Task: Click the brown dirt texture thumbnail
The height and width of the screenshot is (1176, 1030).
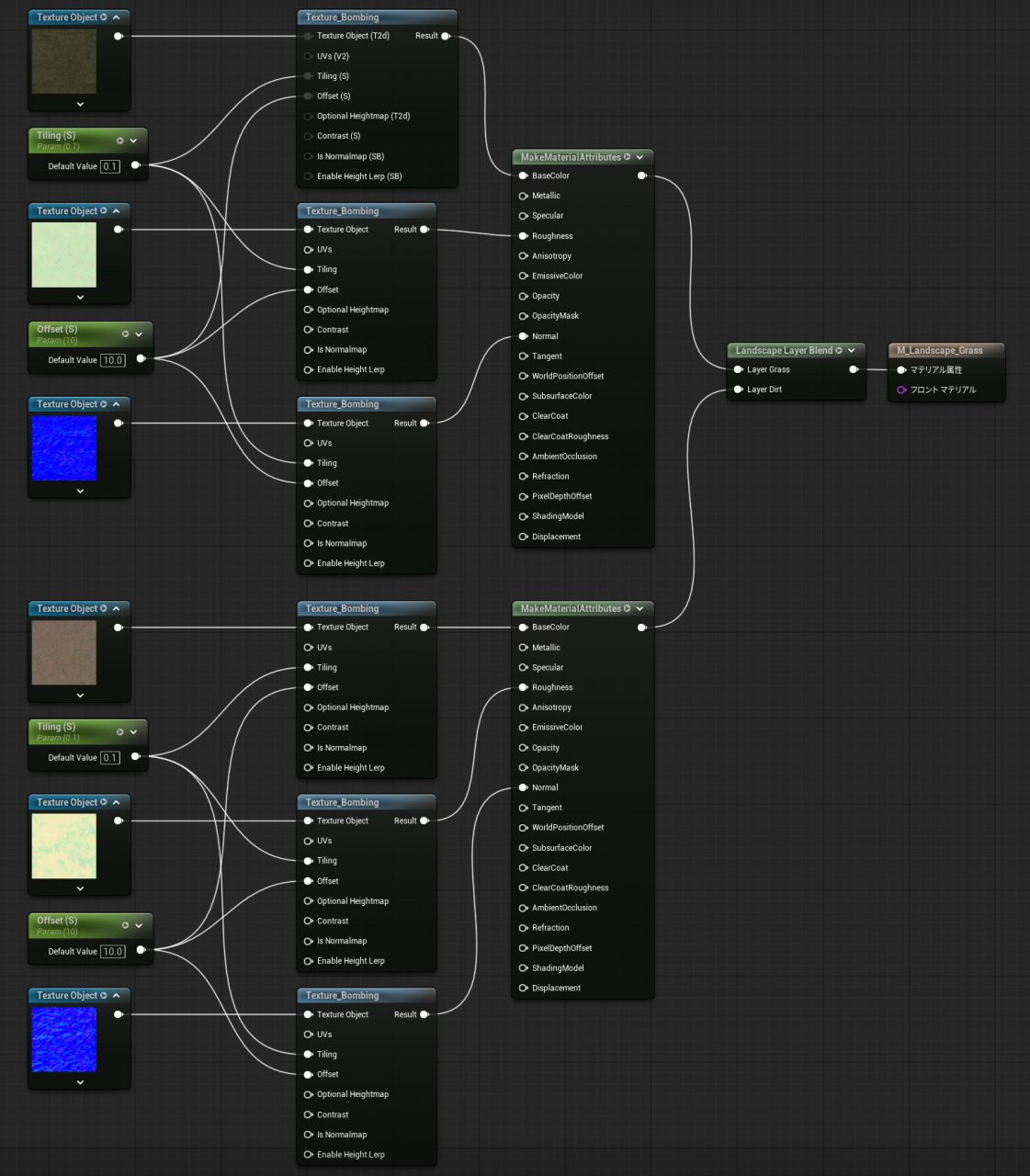Action: (64, 653)
